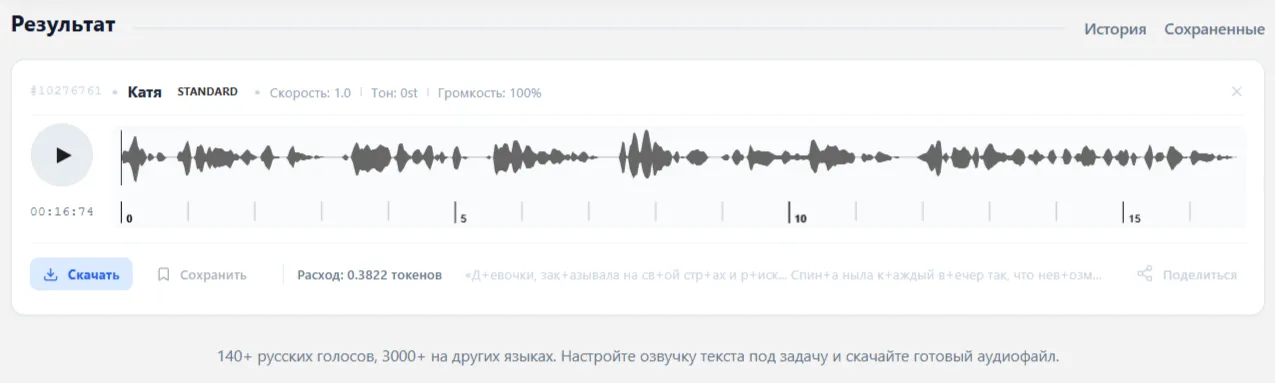Screen dimensions: 1275x383
Task: Click the Скорость: 1.0 label
Action: coord(310,93)
